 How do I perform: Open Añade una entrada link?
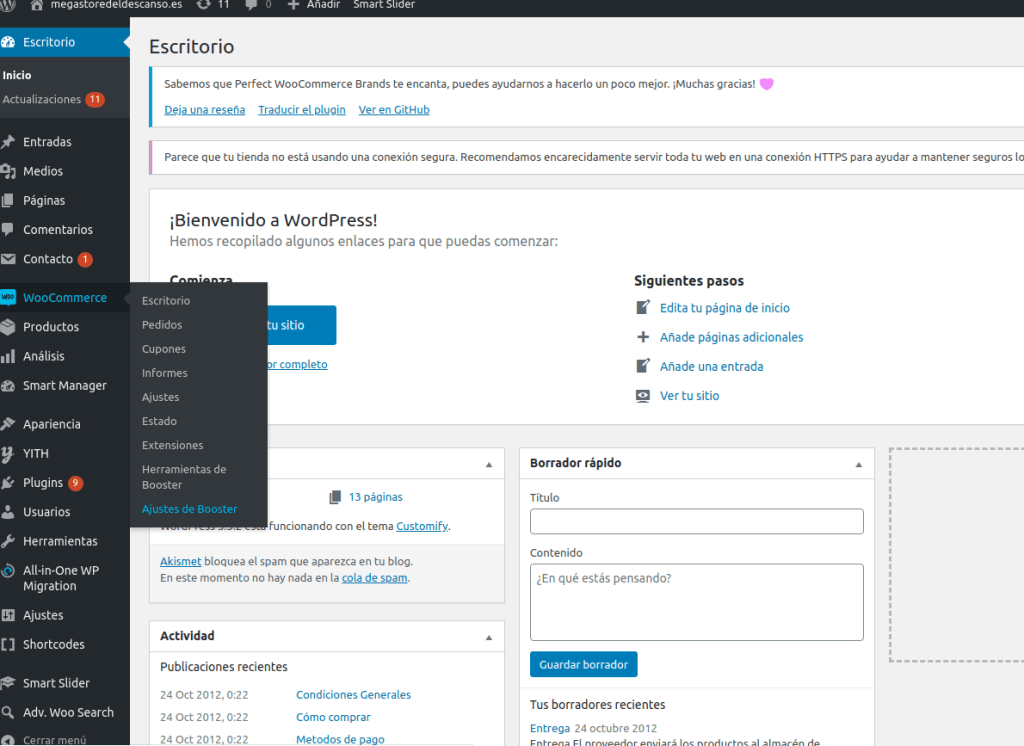(711, 366)
